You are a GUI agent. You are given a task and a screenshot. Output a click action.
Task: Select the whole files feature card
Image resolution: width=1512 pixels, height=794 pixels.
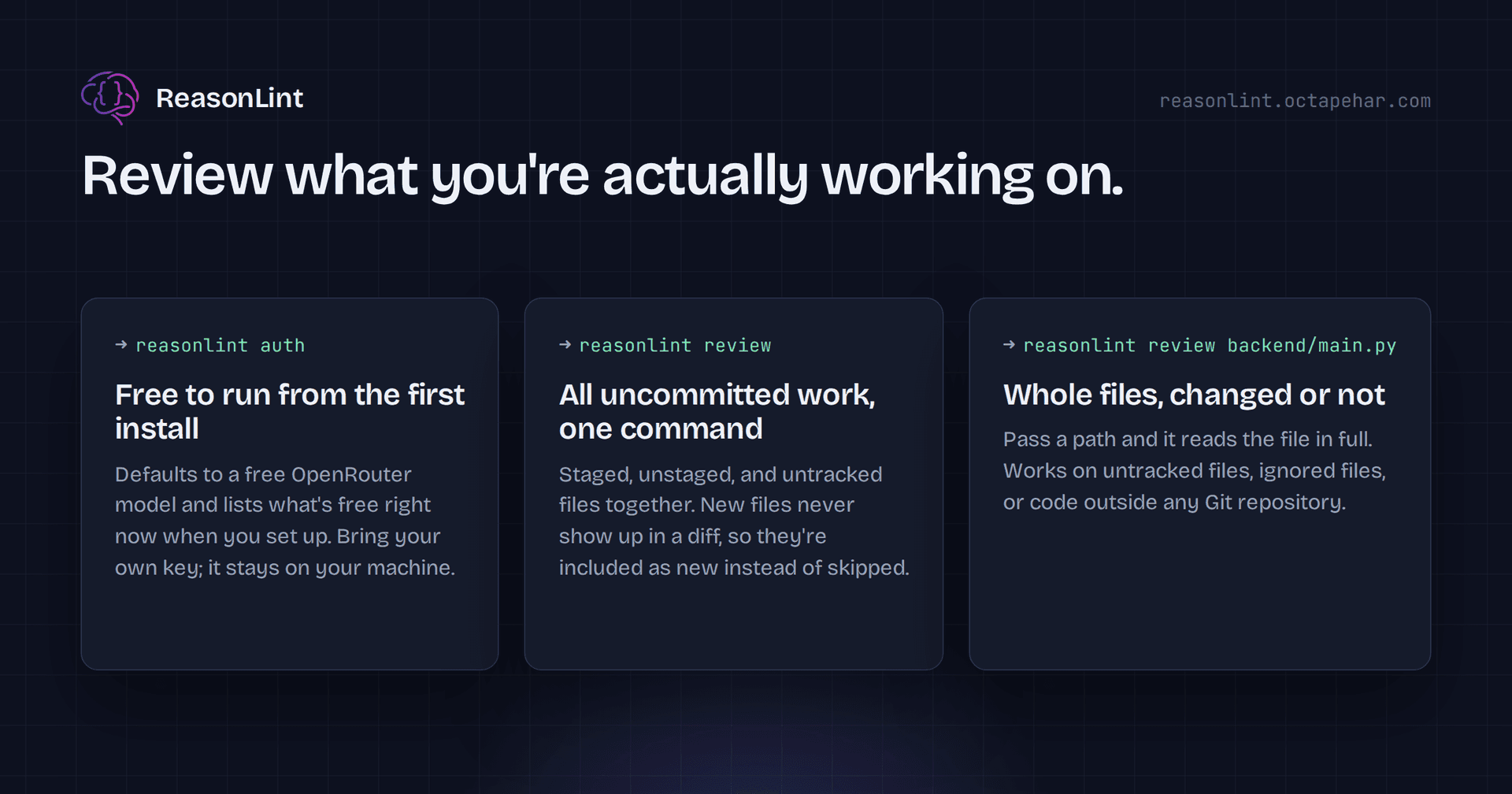(1200, 484)
